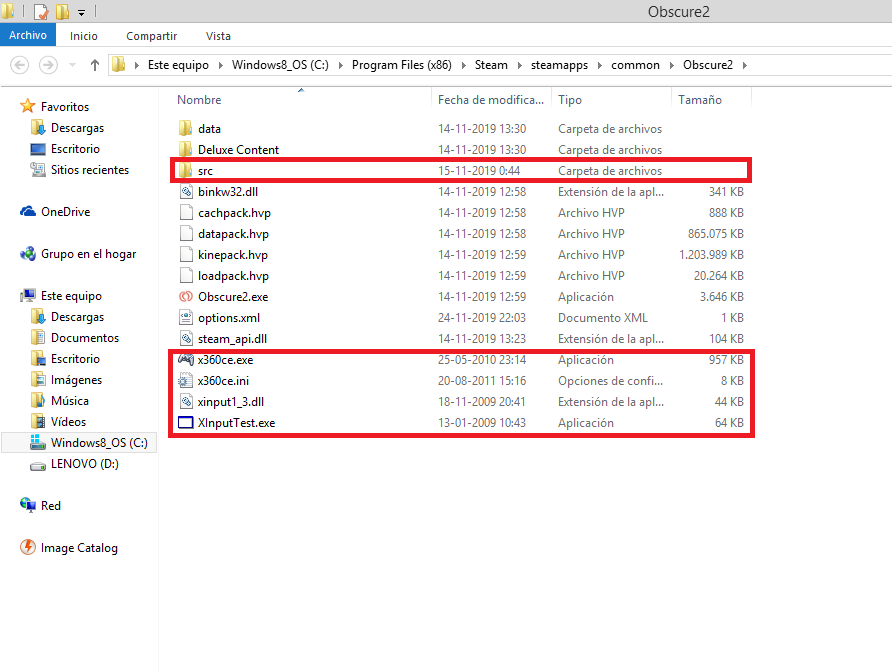Sort by Fecha de modificación column
The height and width of the screenshot is (672, 892).
tap(491, 100)
